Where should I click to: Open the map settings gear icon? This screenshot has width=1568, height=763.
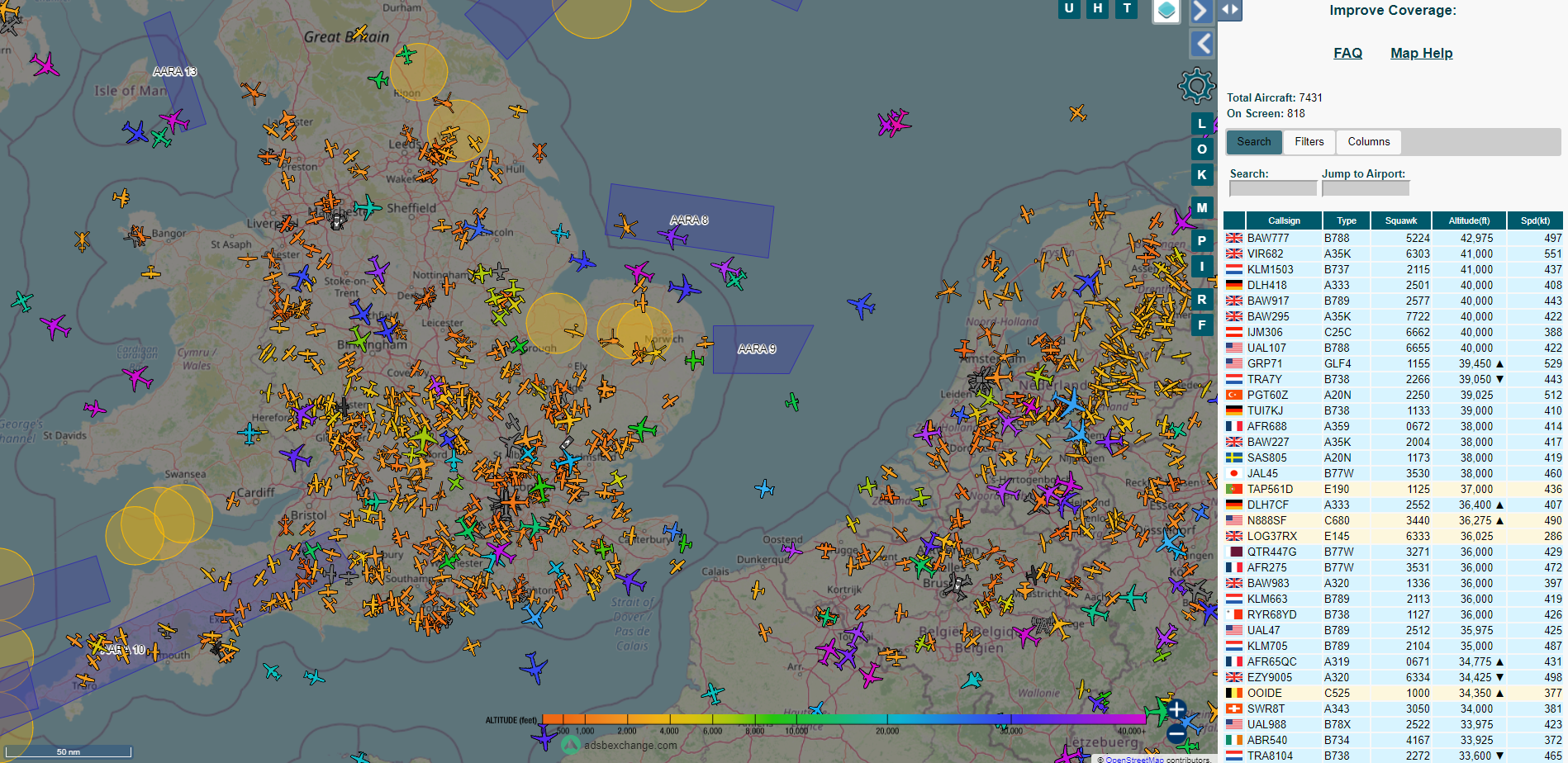(x=1196, y=85)
